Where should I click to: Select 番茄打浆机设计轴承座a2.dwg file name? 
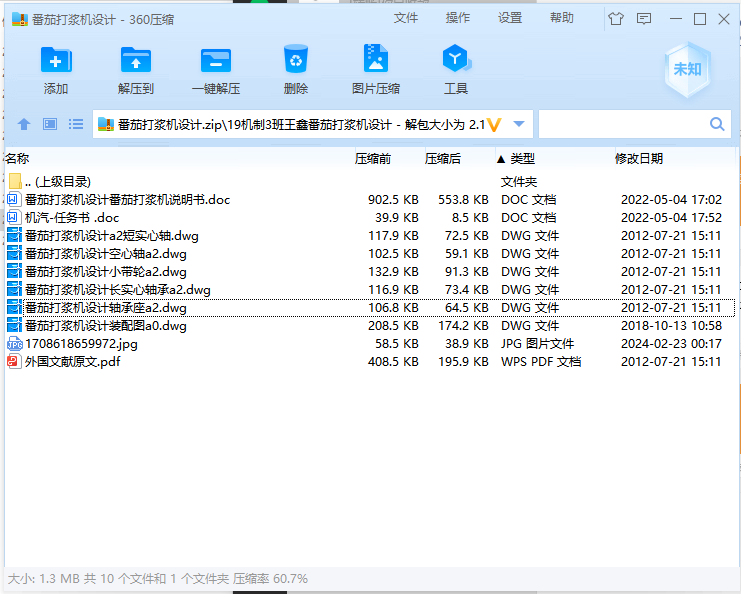point(106,308)
